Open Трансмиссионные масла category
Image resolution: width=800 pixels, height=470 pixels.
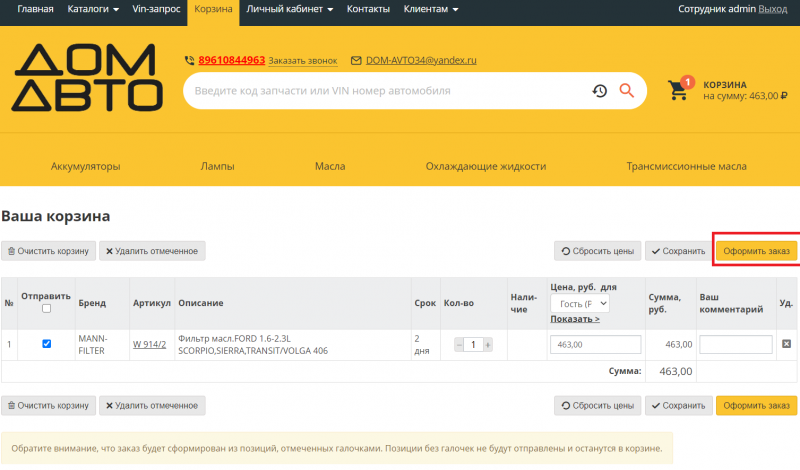[686, 166]
